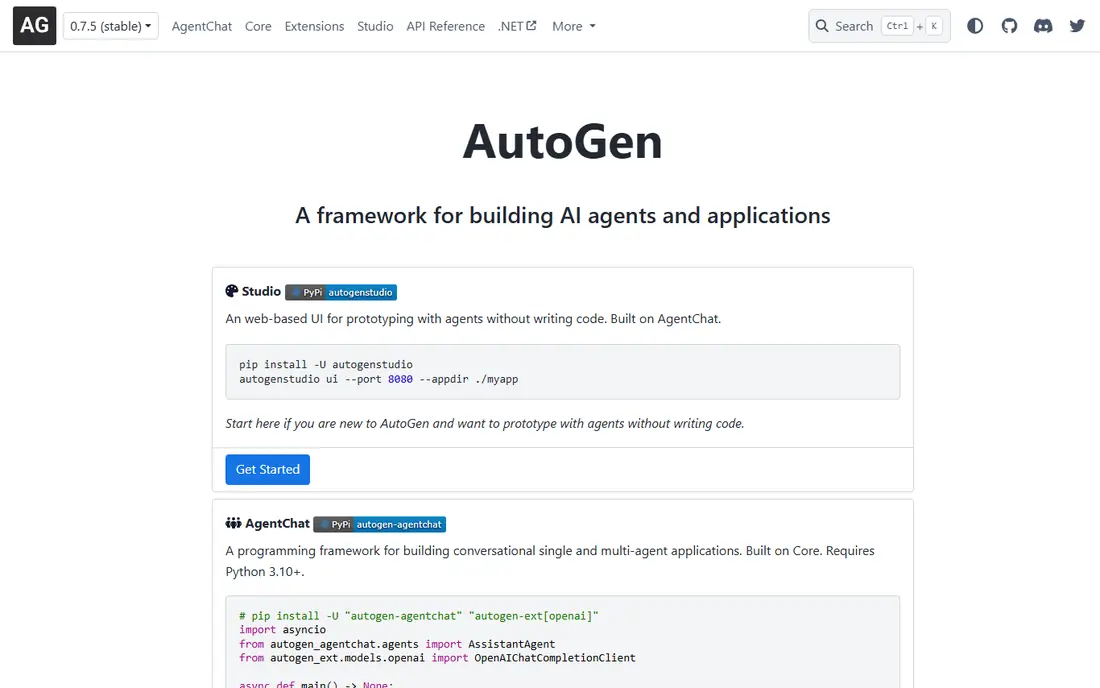Go to the AgentChat nav item
The width and height of the screenshot is (1100, 688).
[x=201, y=26]
